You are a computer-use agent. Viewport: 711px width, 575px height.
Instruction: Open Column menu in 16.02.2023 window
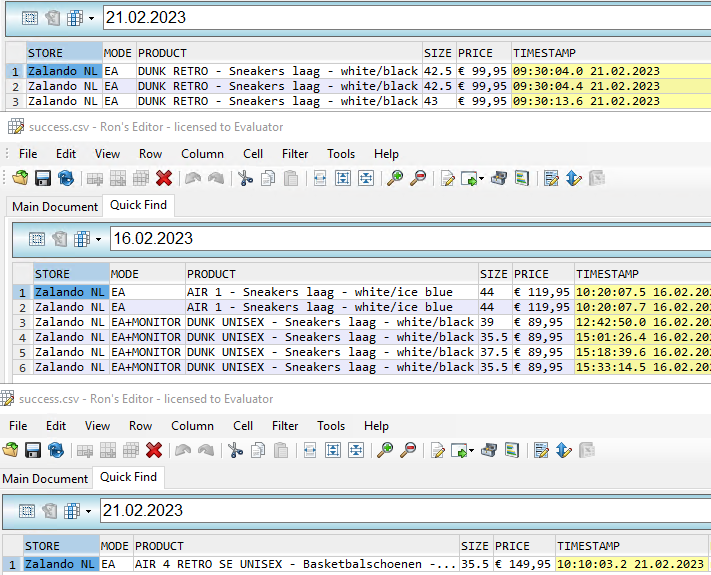coord(202,154)
